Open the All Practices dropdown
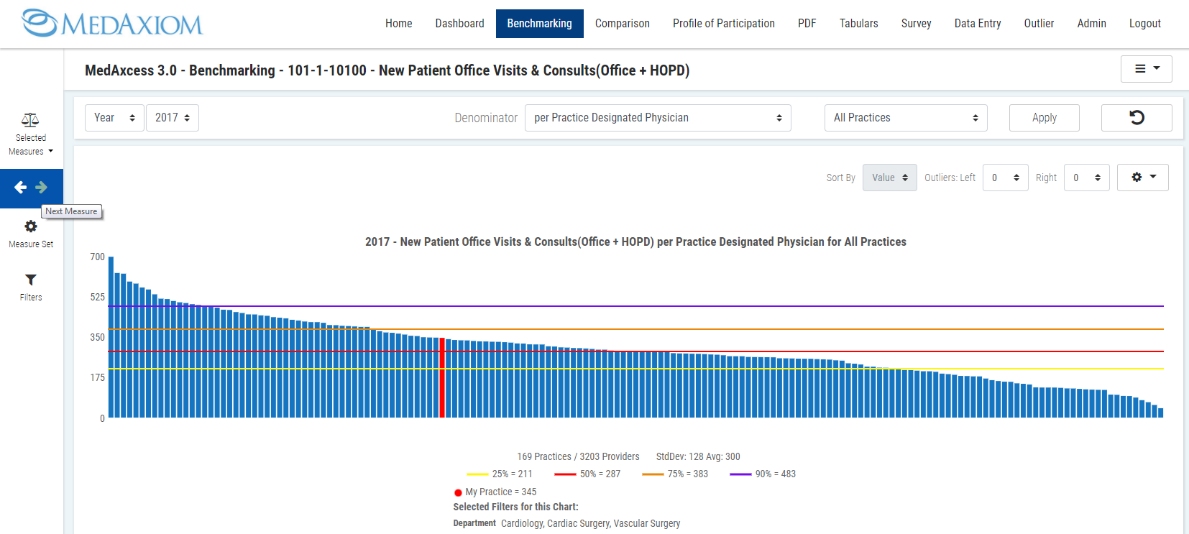This screenshot has height=534, width=1189. tap(905, 118)
